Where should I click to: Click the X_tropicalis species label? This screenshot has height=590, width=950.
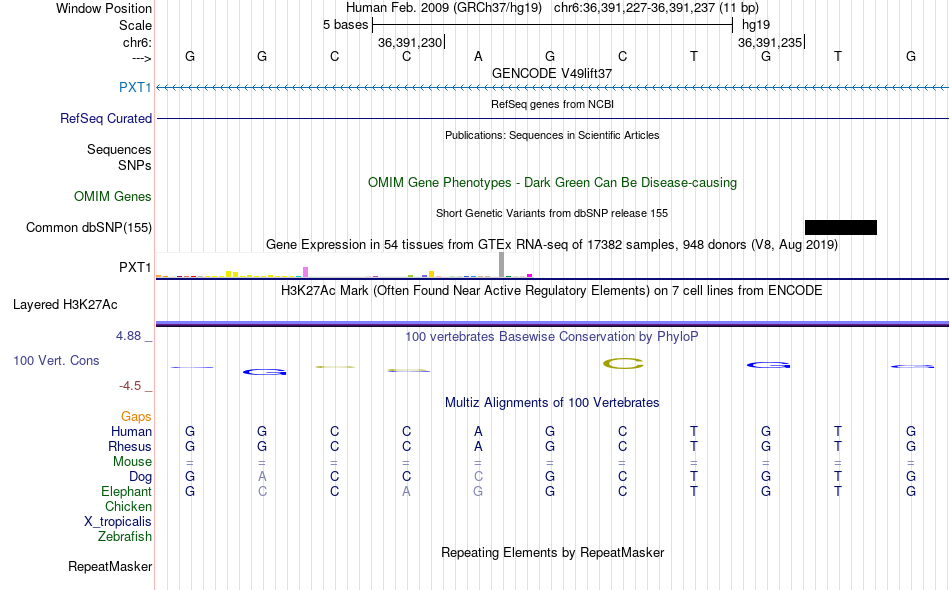coord(118,522)
